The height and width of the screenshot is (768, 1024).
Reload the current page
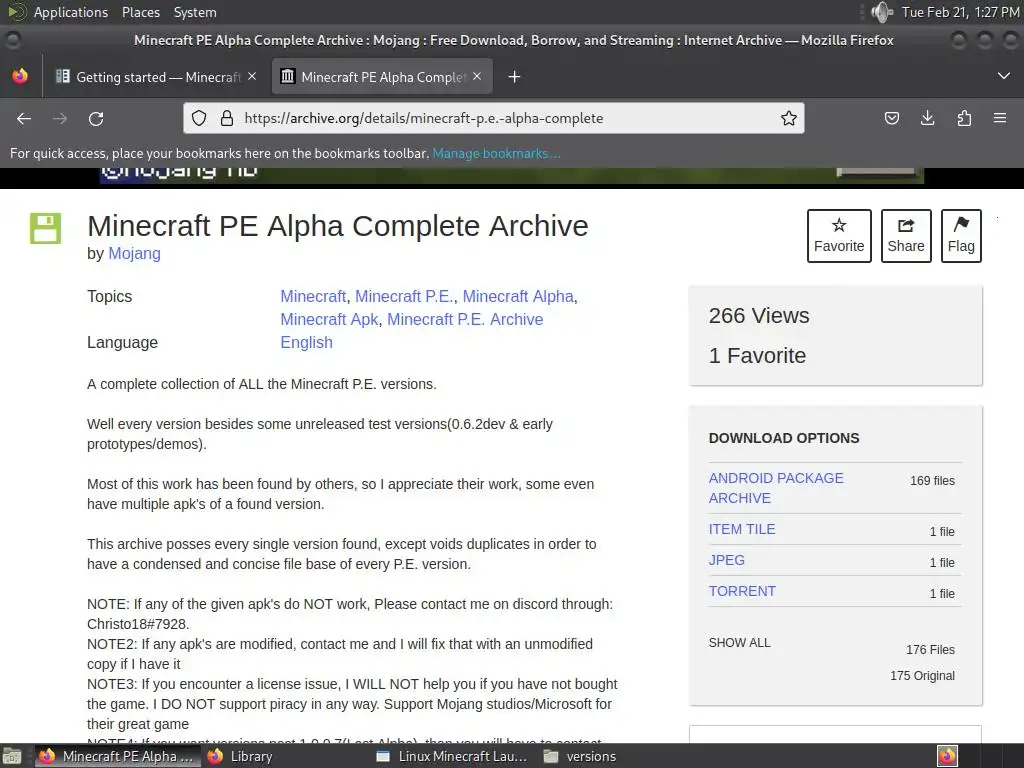pos(96,118)
